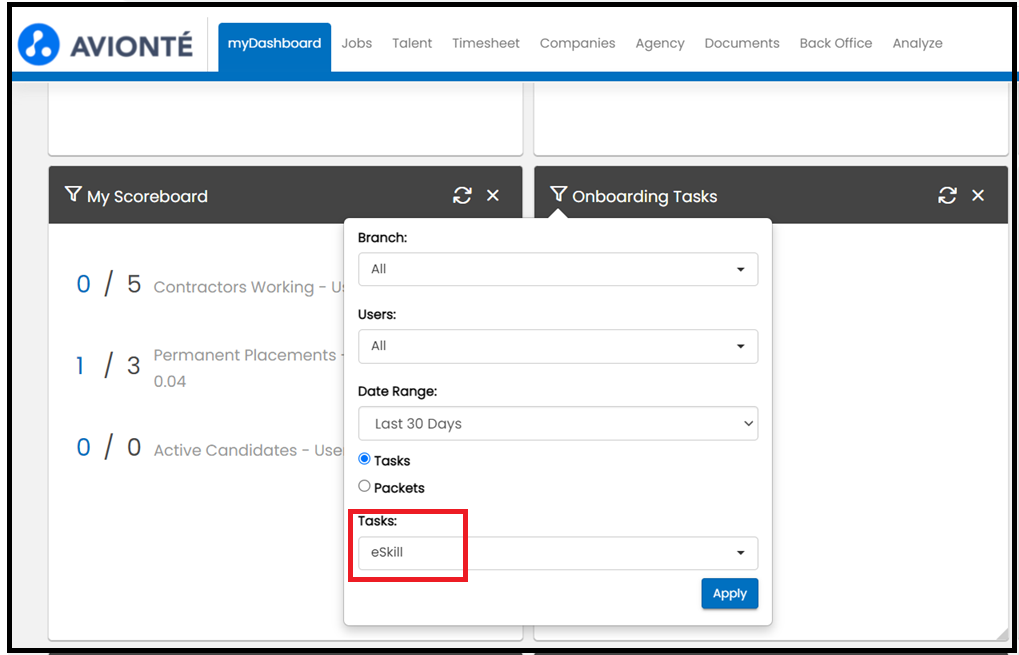Select the Tasks radio button
1019x655 pixels.
point(365,459)
